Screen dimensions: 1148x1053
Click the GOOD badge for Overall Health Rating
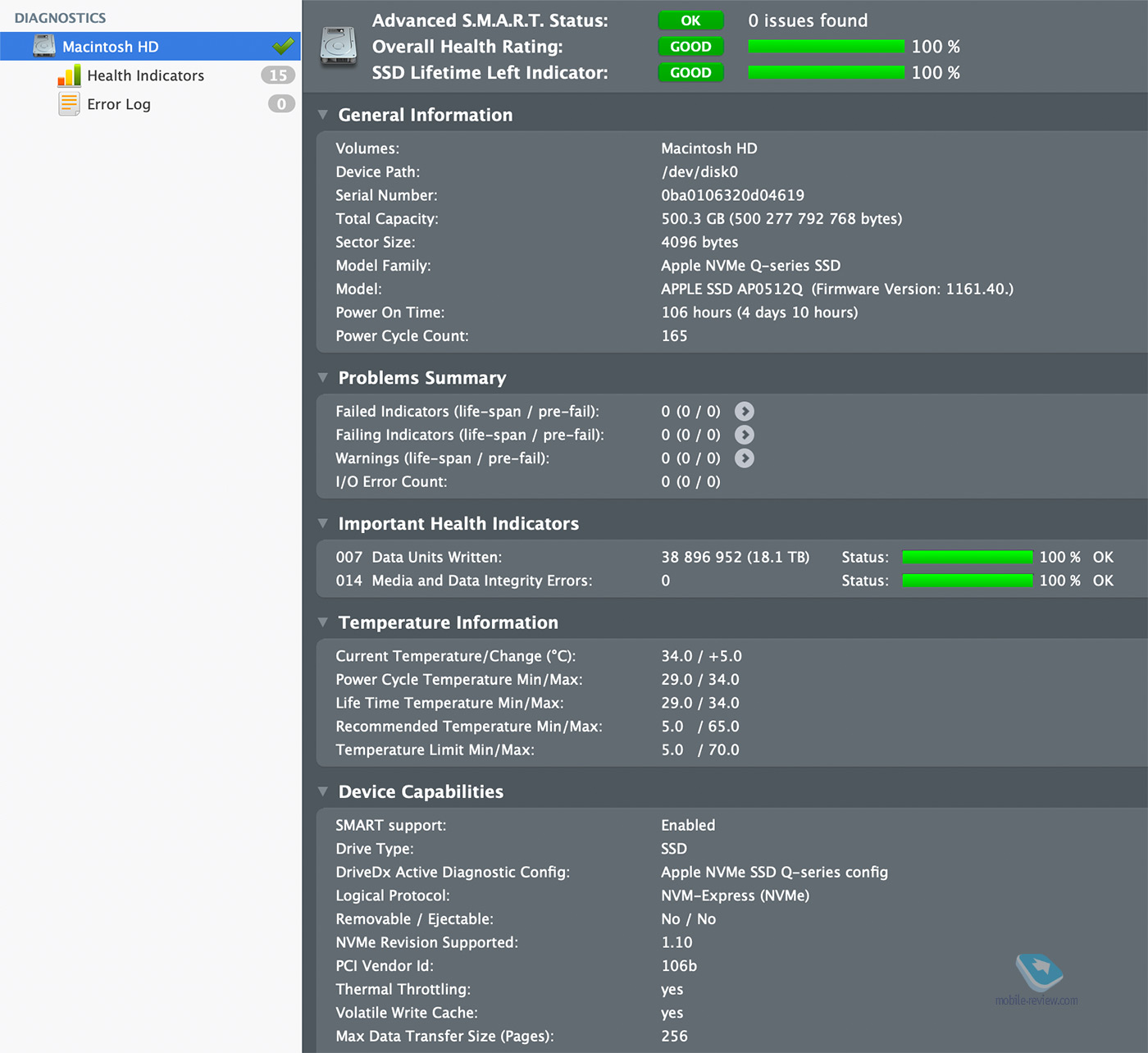[690, 47]
